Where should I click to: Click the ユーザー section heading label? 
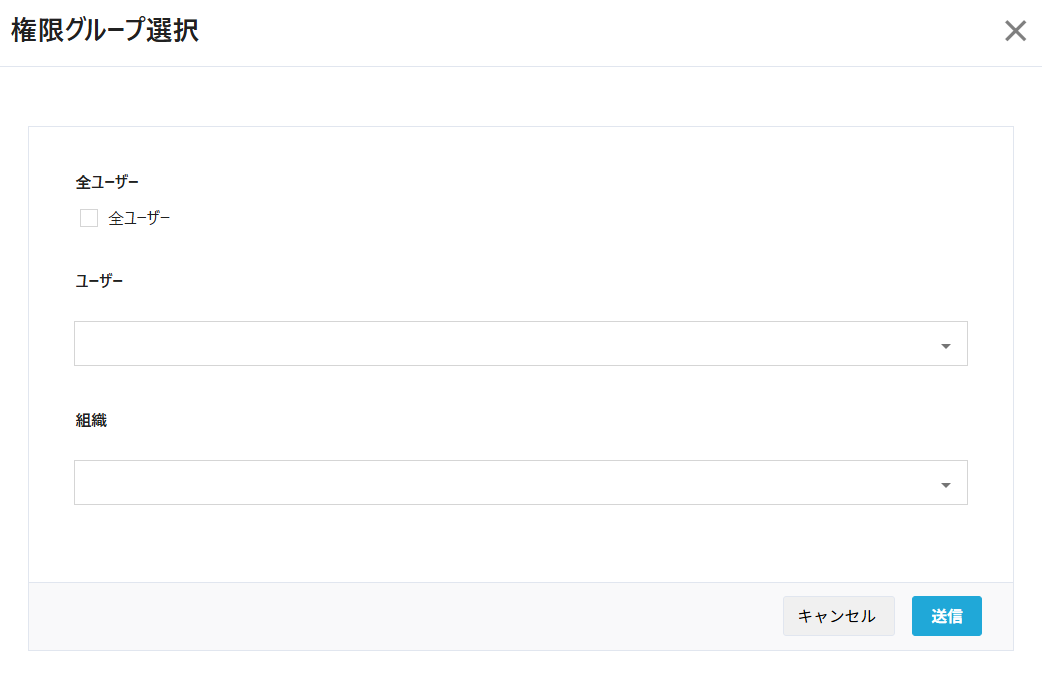(x=99, y=281)
